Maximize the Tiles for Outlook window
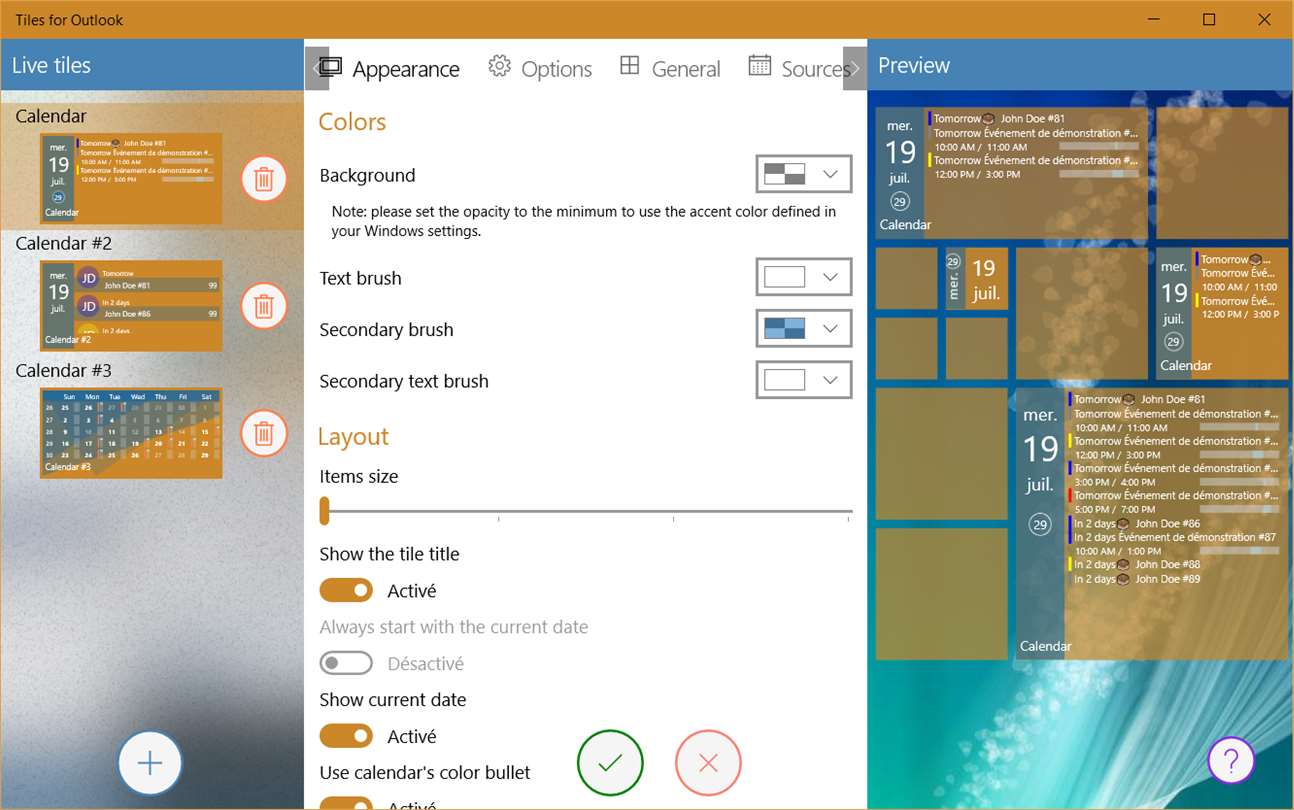 (x=1209, y=20)
